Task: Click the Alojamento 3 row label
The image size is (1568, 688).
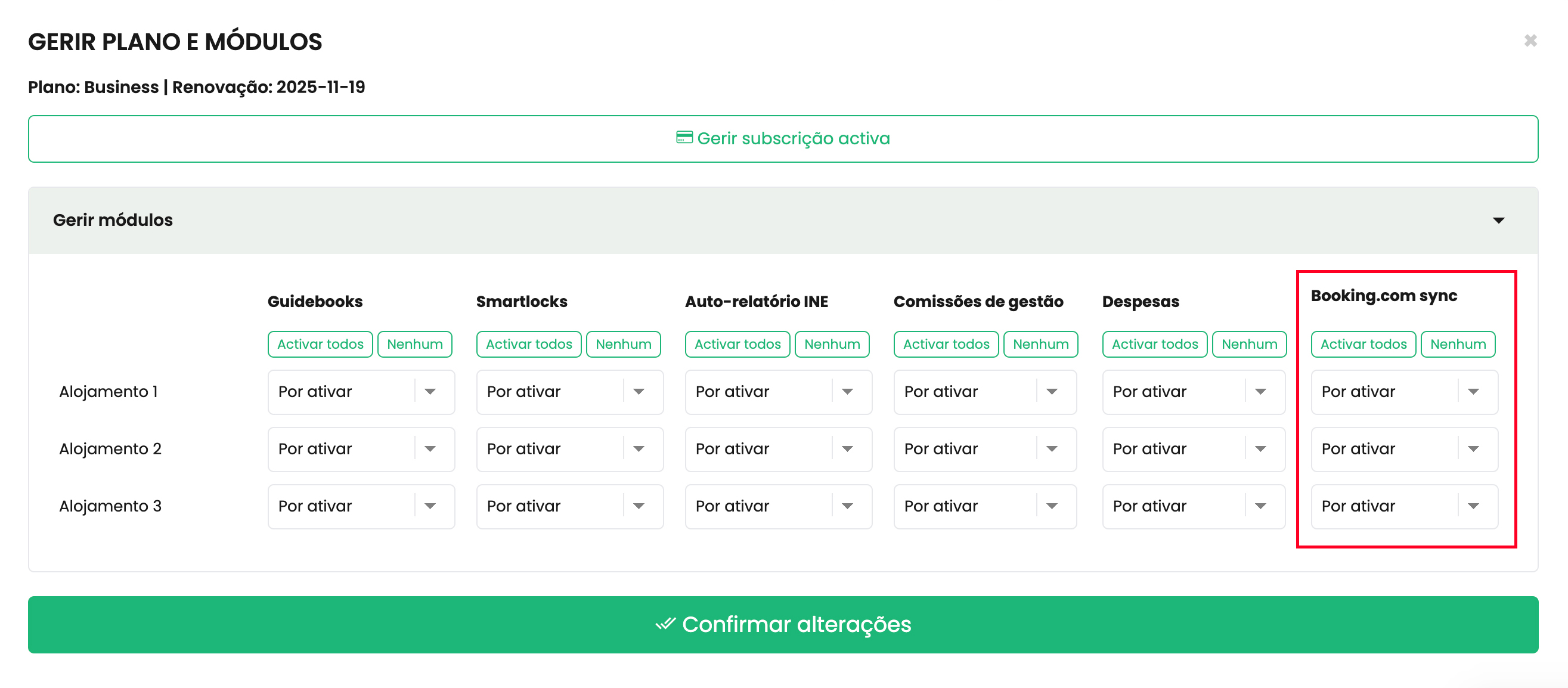Action: pos(110,506)
